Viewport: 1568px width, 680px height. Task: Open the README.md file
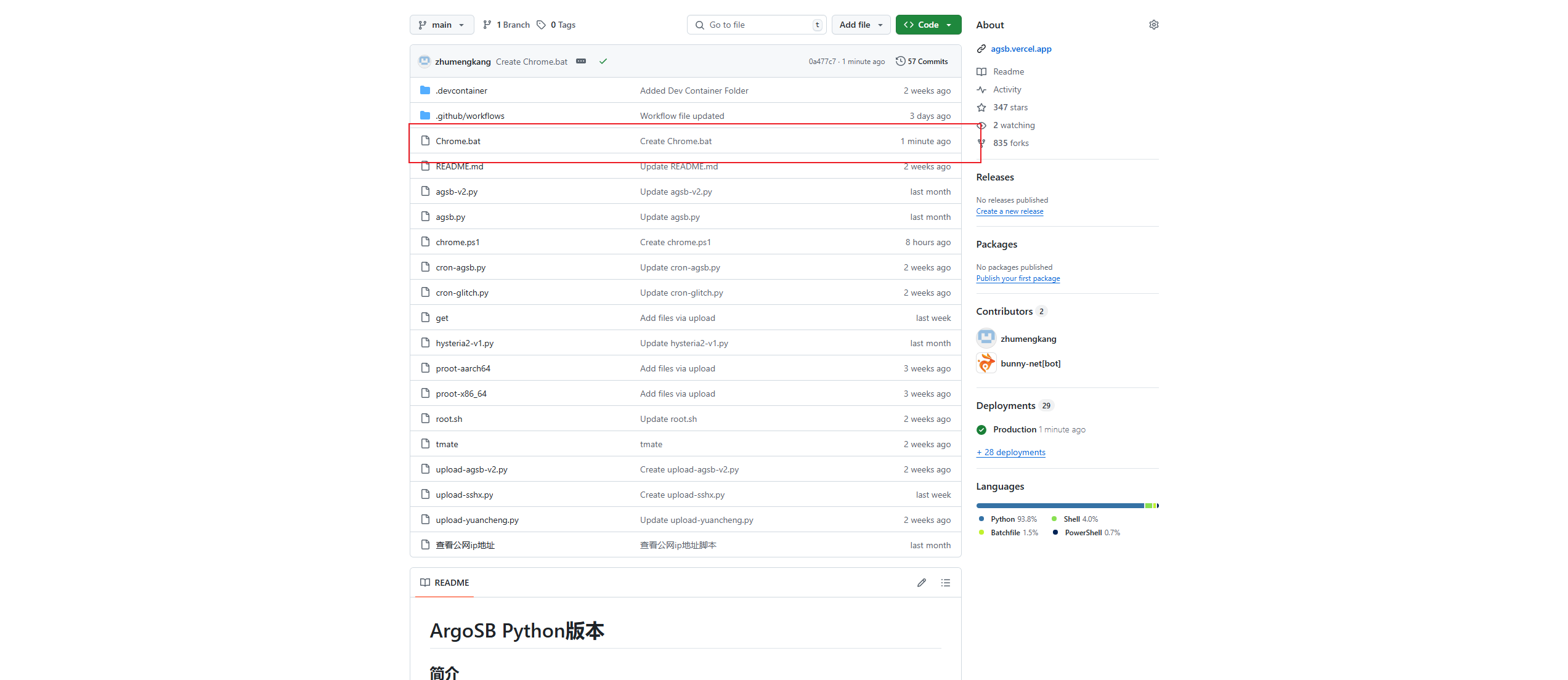[460, 166]
